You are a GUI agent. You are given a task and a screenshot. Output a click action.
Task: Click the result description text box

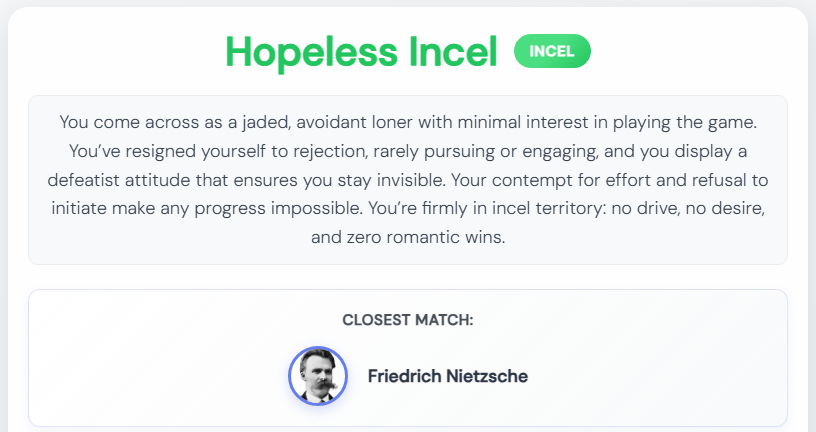[x=408, y=180]
